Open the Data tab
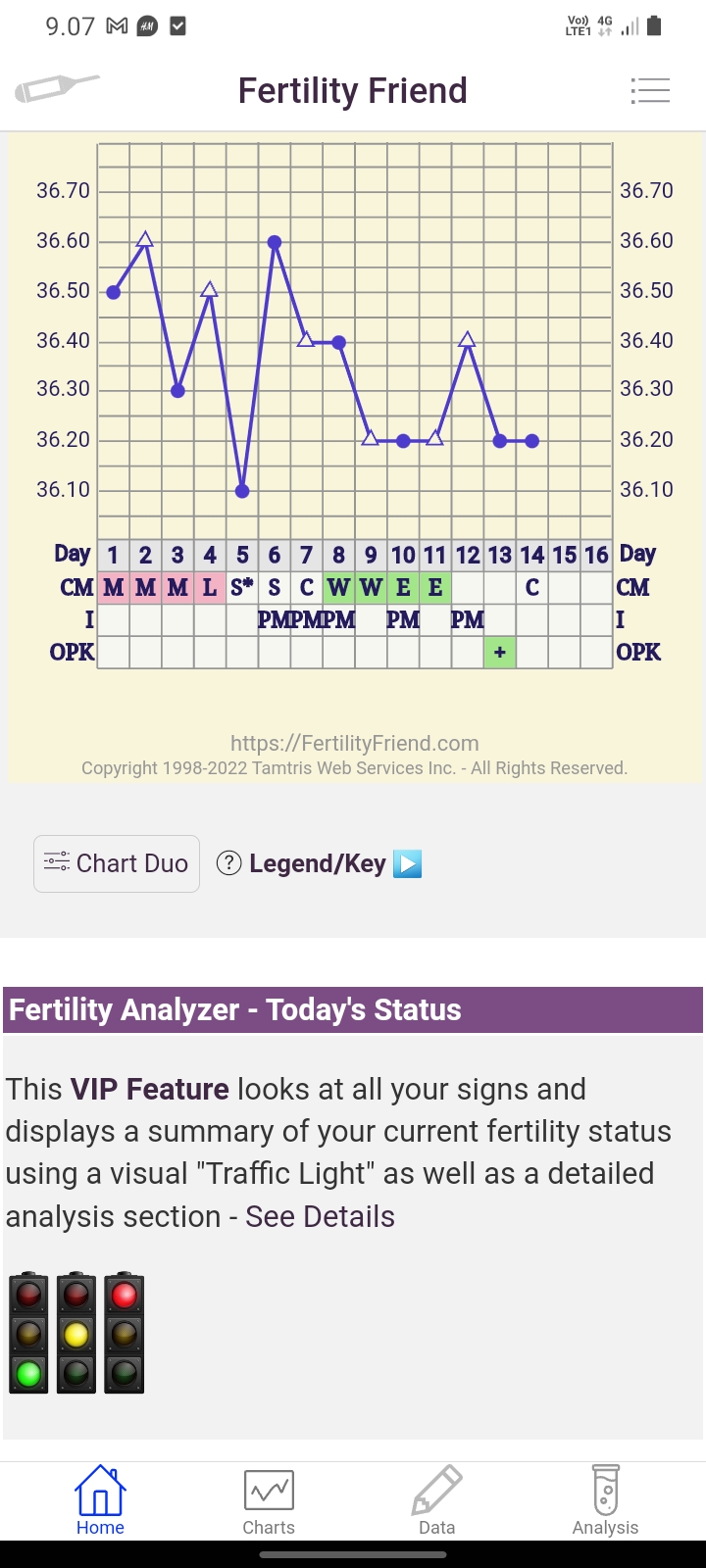Viewport: 706px width, 1568px height. coord(436,1500)
